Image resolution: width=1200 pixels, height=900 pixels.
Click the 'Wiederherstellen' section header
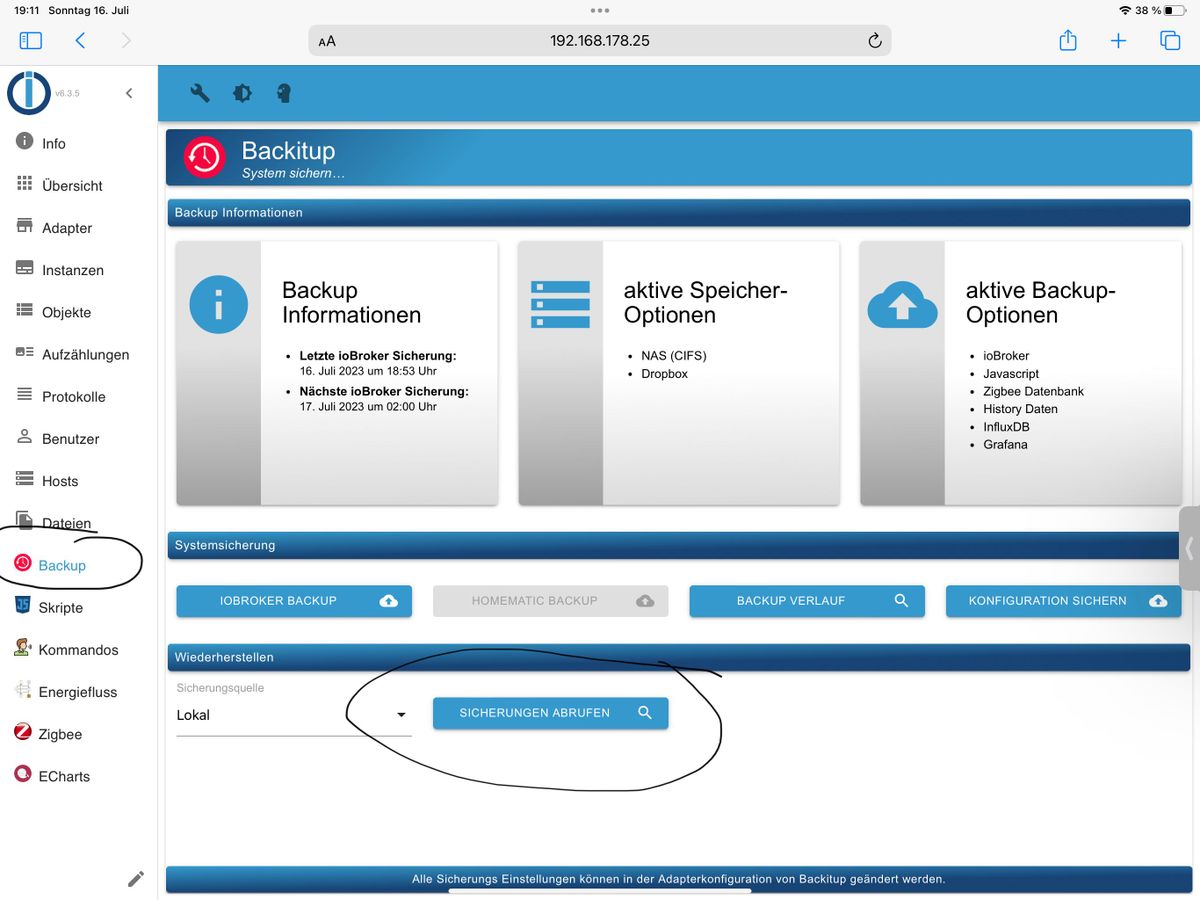(x=678, y=657)
